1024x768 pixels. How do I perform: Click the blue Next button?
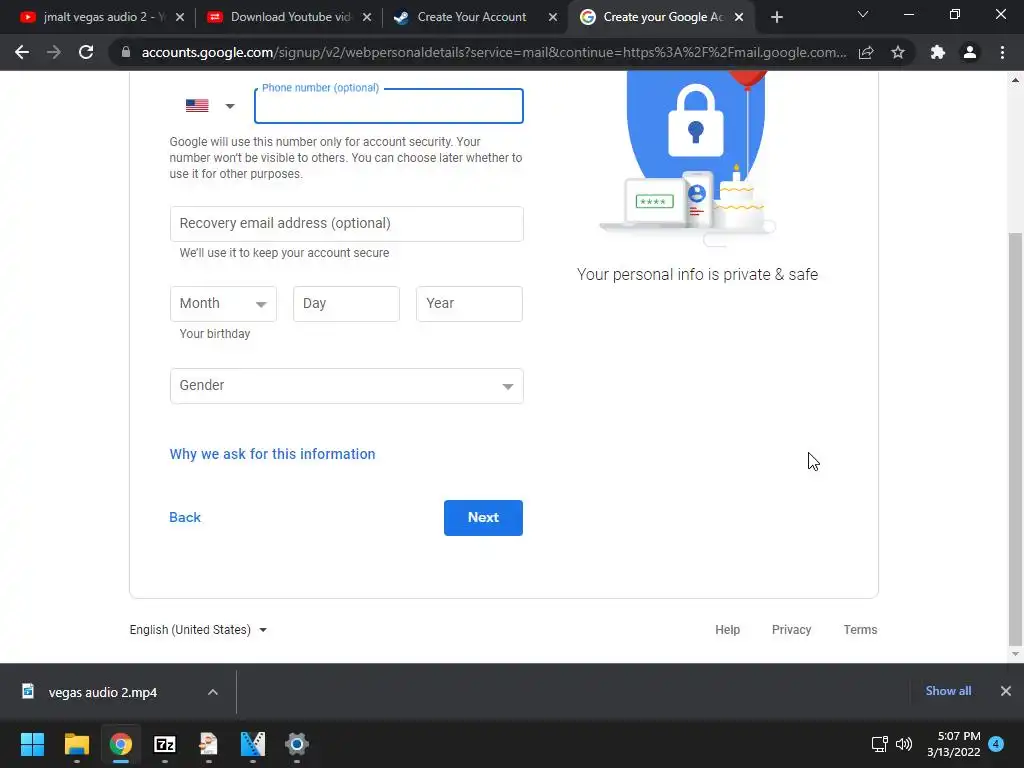pyautogui.click(x=483, y=518)
